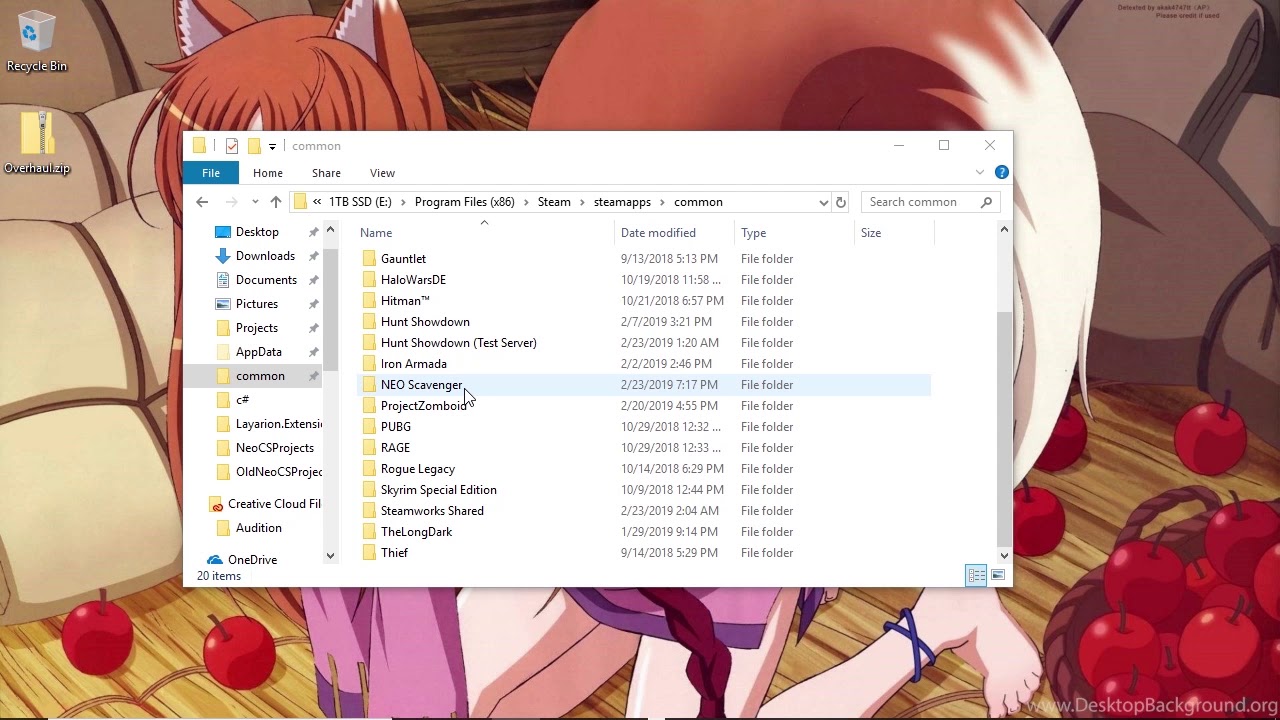Select the PUBG folder

coord(395,427)
